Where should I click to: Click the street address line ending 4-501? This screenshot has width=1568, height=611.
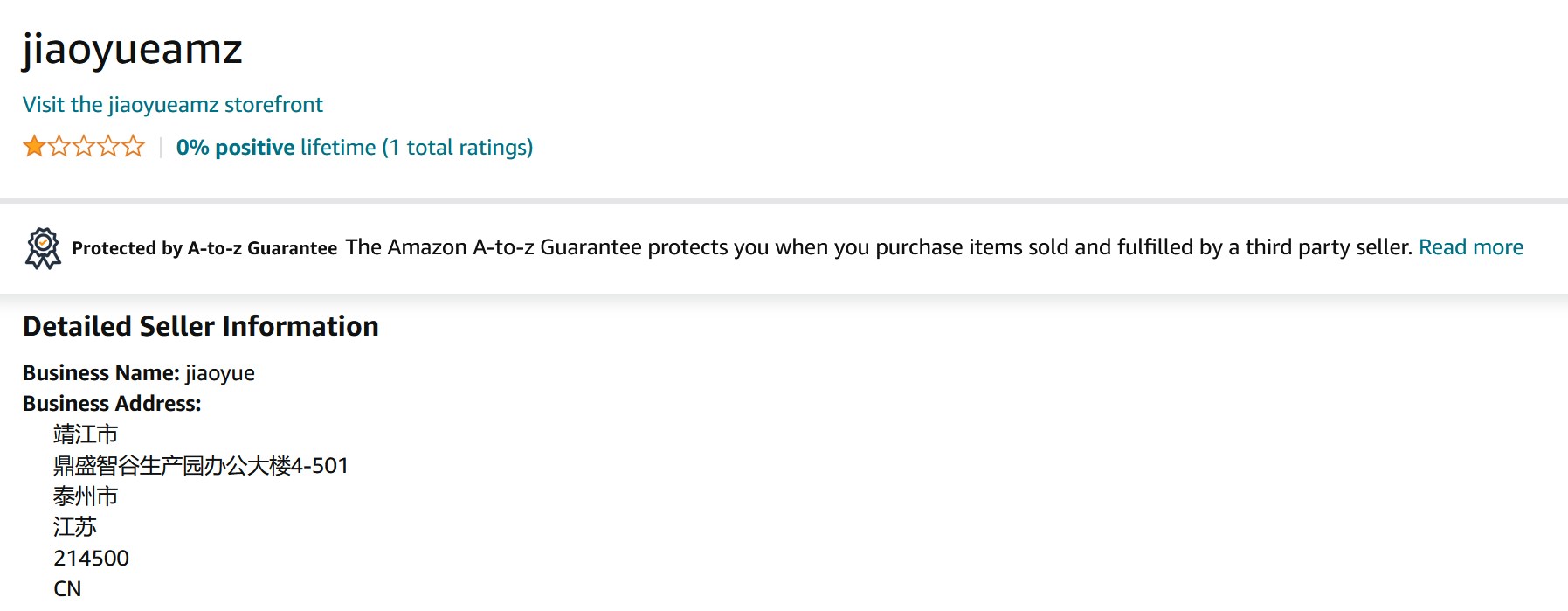pos(201,465)
